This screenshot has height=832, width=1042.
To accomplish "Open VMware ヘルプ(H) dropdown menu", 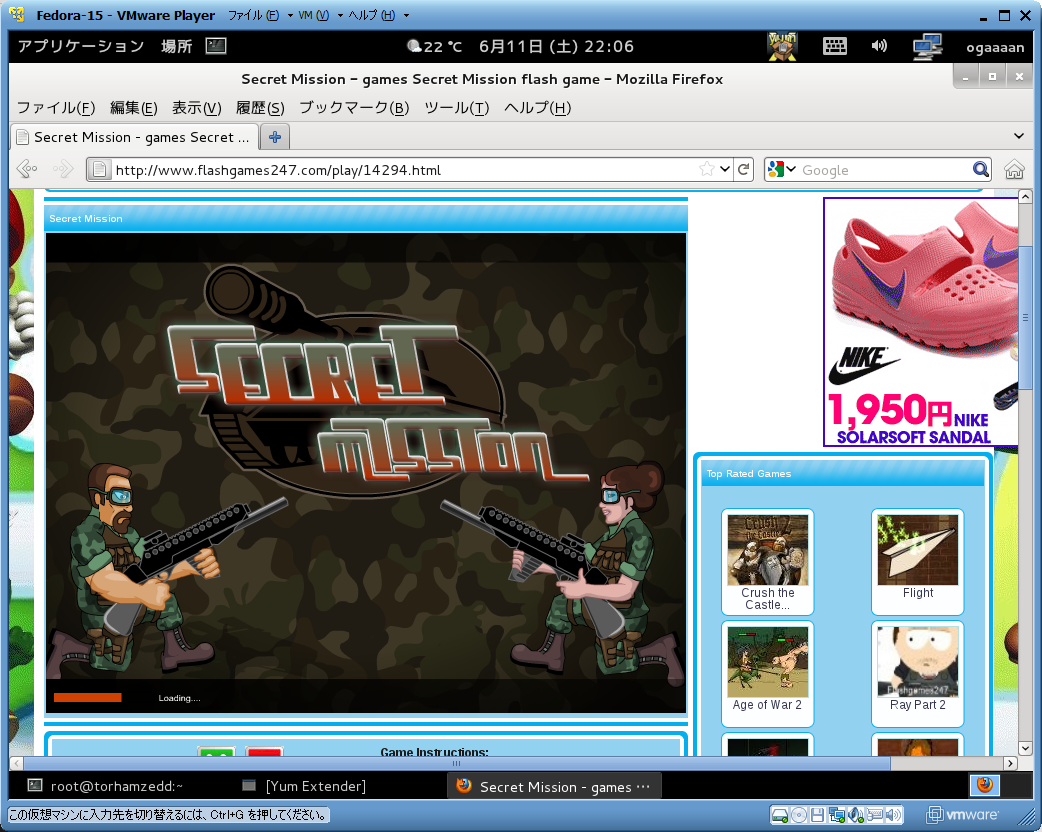I will tap(378, 15).
